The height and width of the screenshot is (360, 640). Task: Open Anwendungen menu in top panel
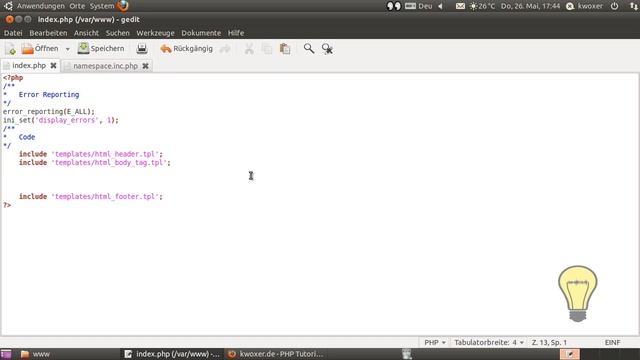coord(40,6)
